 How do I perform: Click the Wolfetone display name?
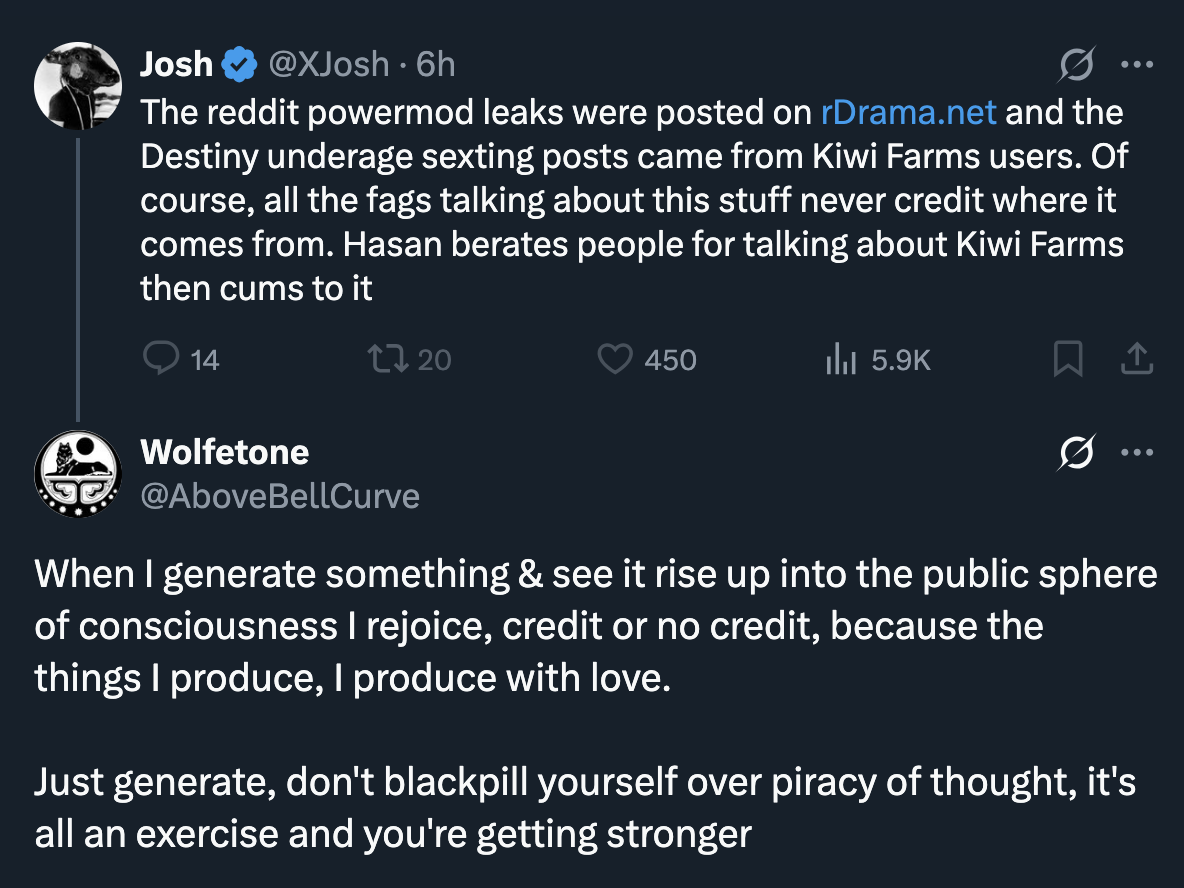(225, 452)
